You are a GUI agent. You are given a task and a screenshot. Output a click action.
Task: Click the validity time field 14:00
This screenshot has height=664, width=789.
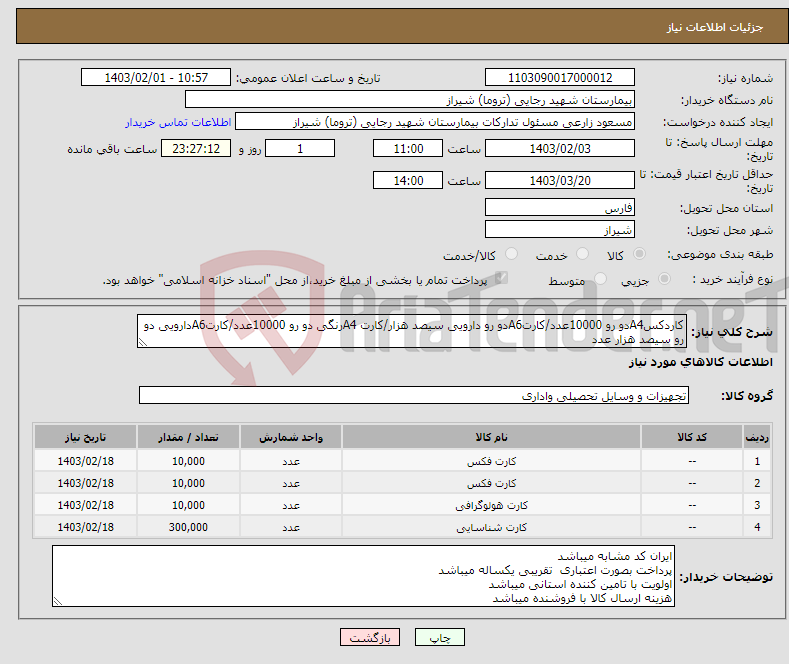click(x=408, y=180)
